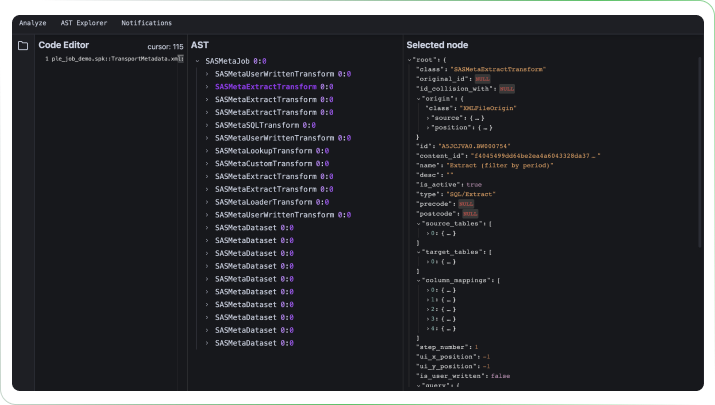Click the content_id hash value
The height and width of the screenshot is (405, 715).
point(535,156)
